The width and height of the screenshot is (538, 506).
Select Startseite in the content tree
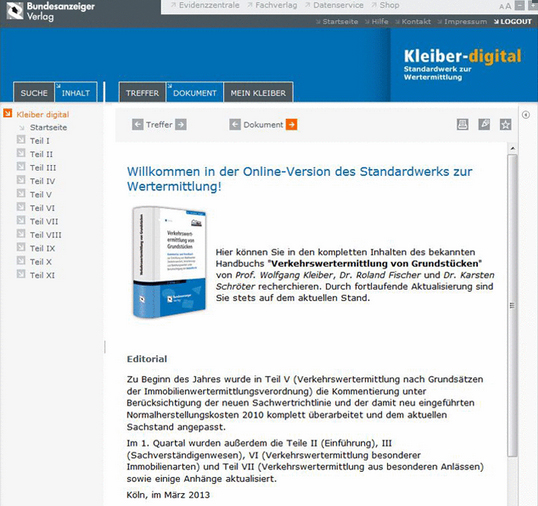(x=48, y=127)
